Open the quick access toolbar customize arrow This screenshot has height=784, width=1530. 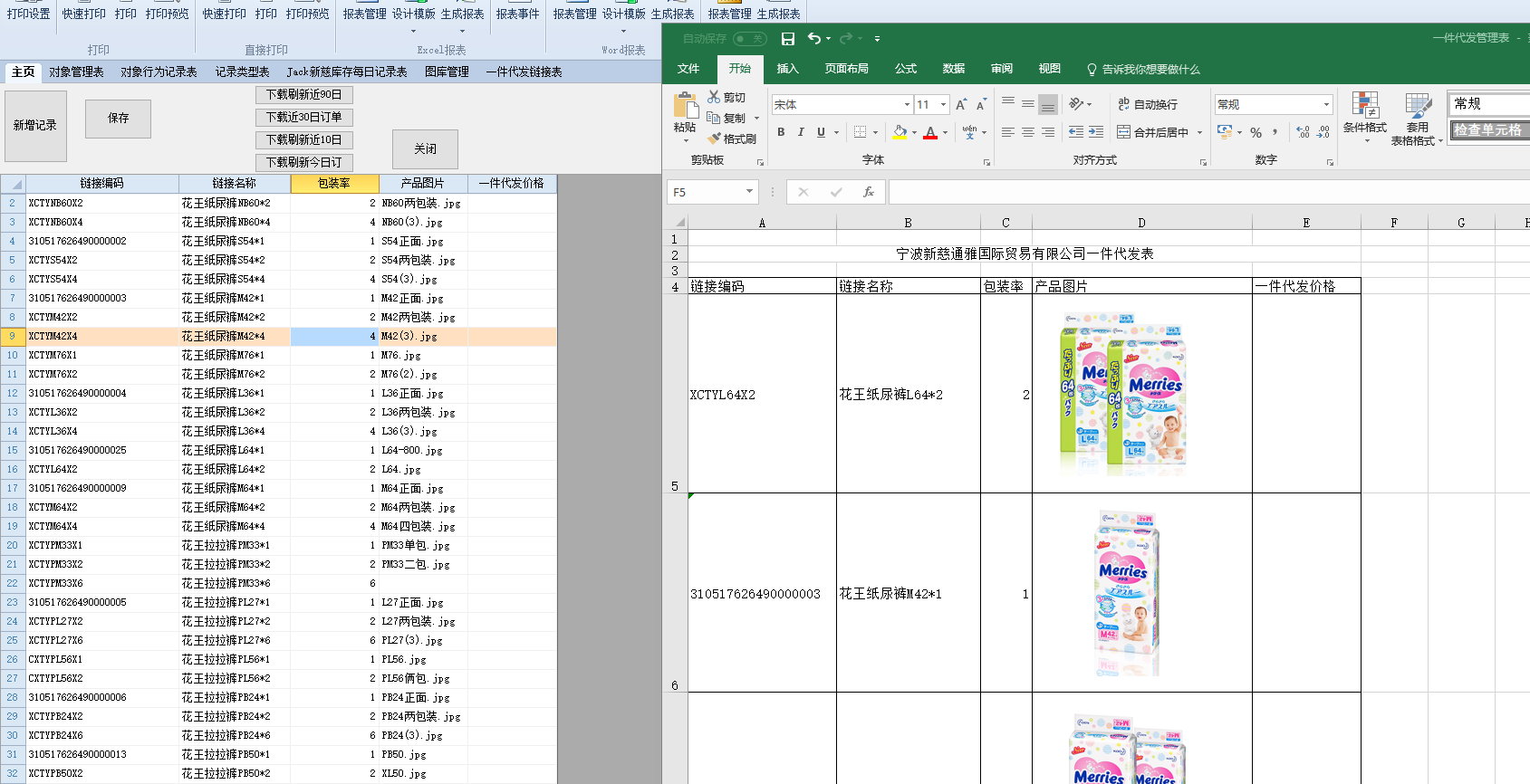877,39
